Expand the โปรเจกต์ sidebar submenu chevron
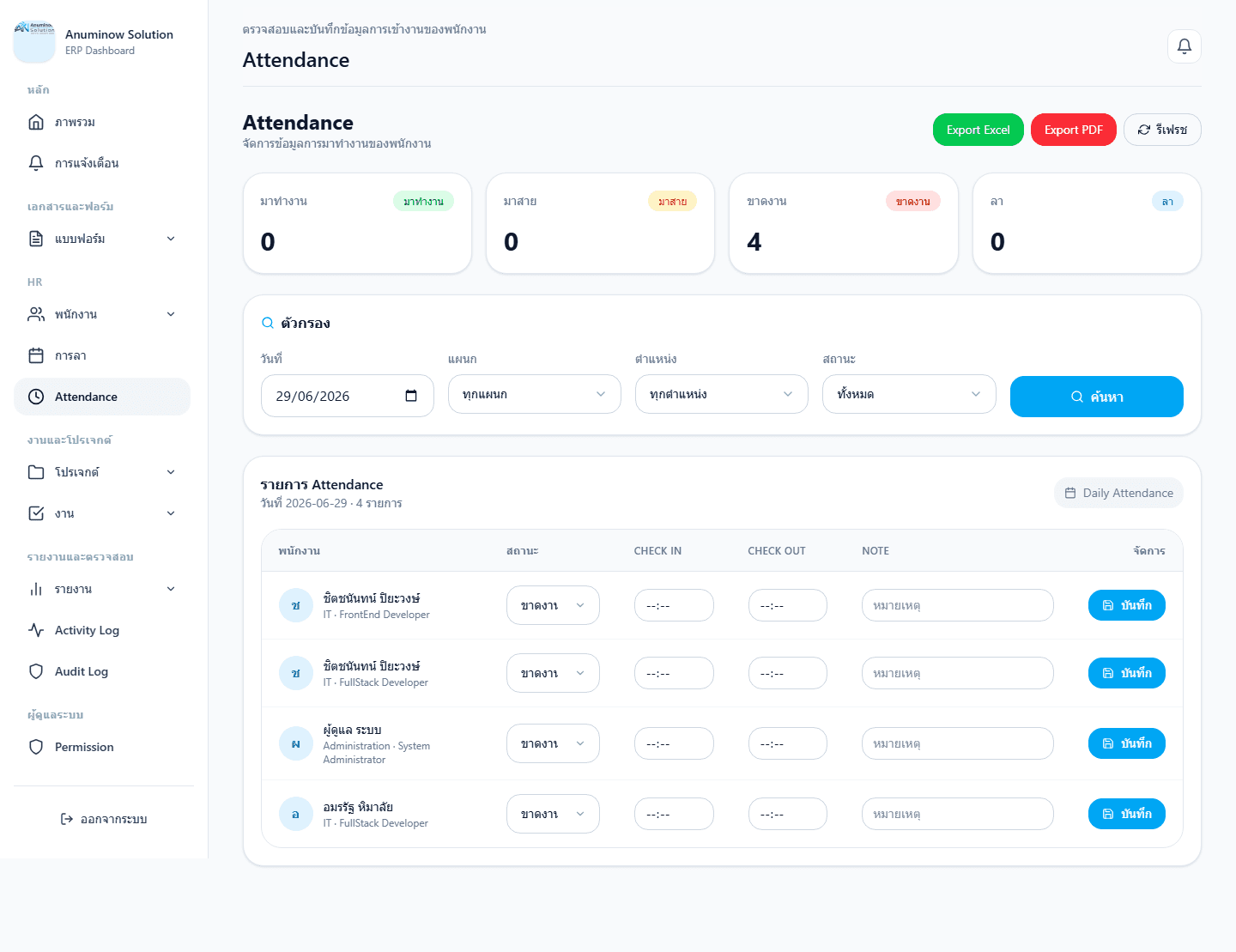This screenshot has height=952, width=1236. coord(171,472)
